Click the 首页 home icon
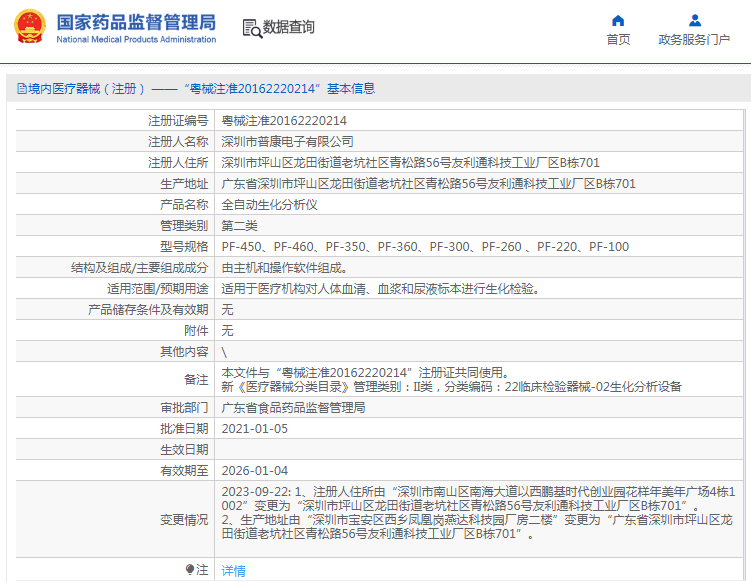 point(618,21)
